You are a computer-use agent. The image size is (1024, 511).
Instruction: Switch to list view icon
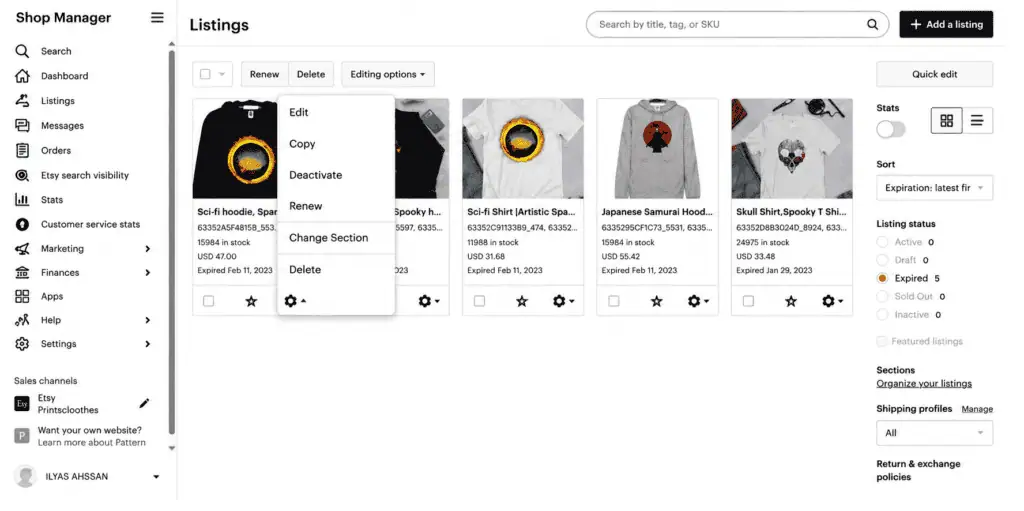(977, 121)
